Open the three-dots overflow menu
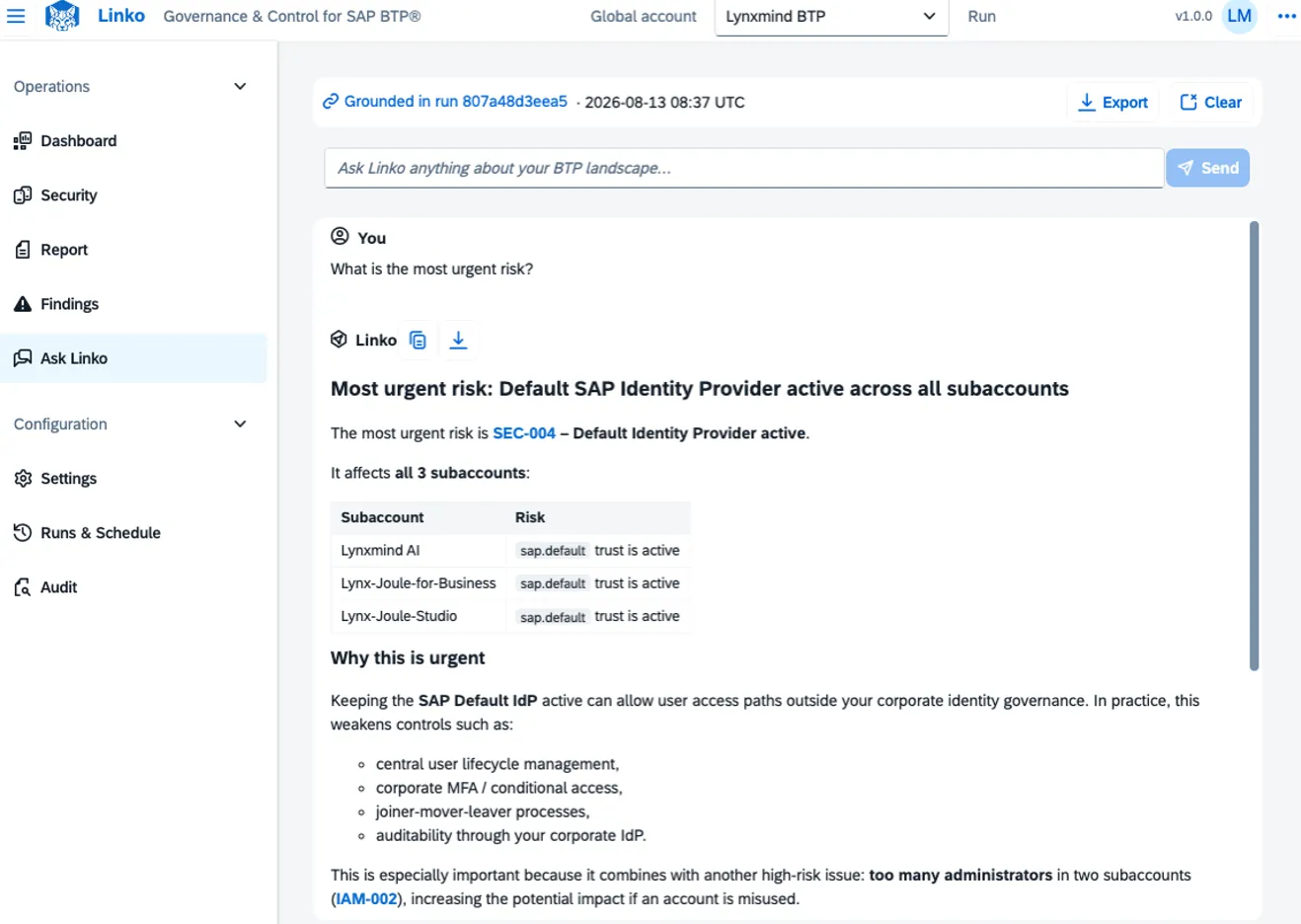 click(x=1286, y=16)
